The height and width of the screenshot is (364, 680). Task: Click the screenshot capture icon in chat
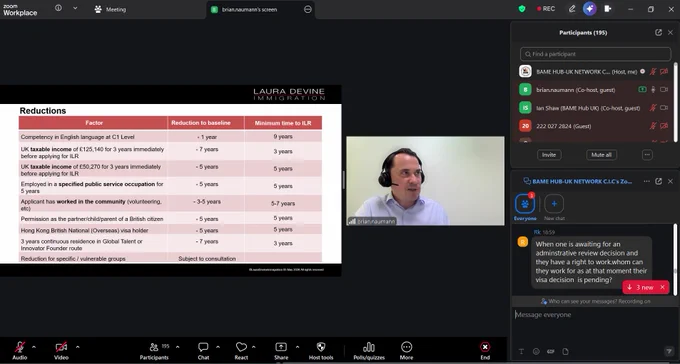(x=551, y=351)
